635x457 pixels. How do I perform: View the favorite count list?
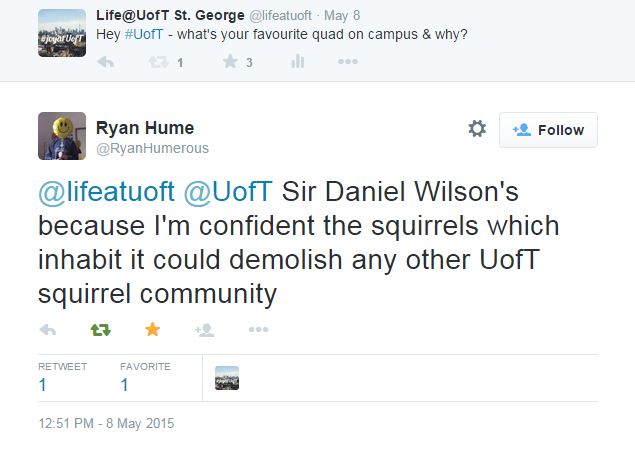pyautogui.click(x=145, y=377)
